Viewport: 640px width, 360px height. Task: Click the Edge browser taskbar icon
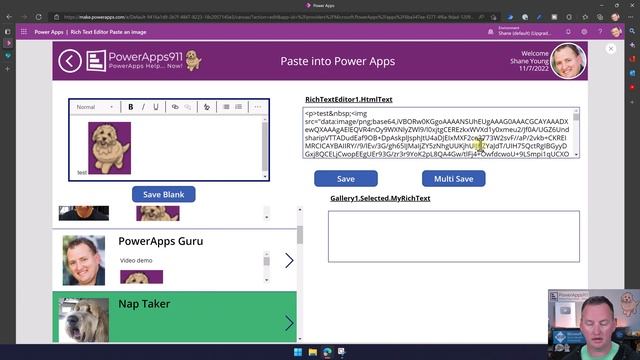(327, 352)
